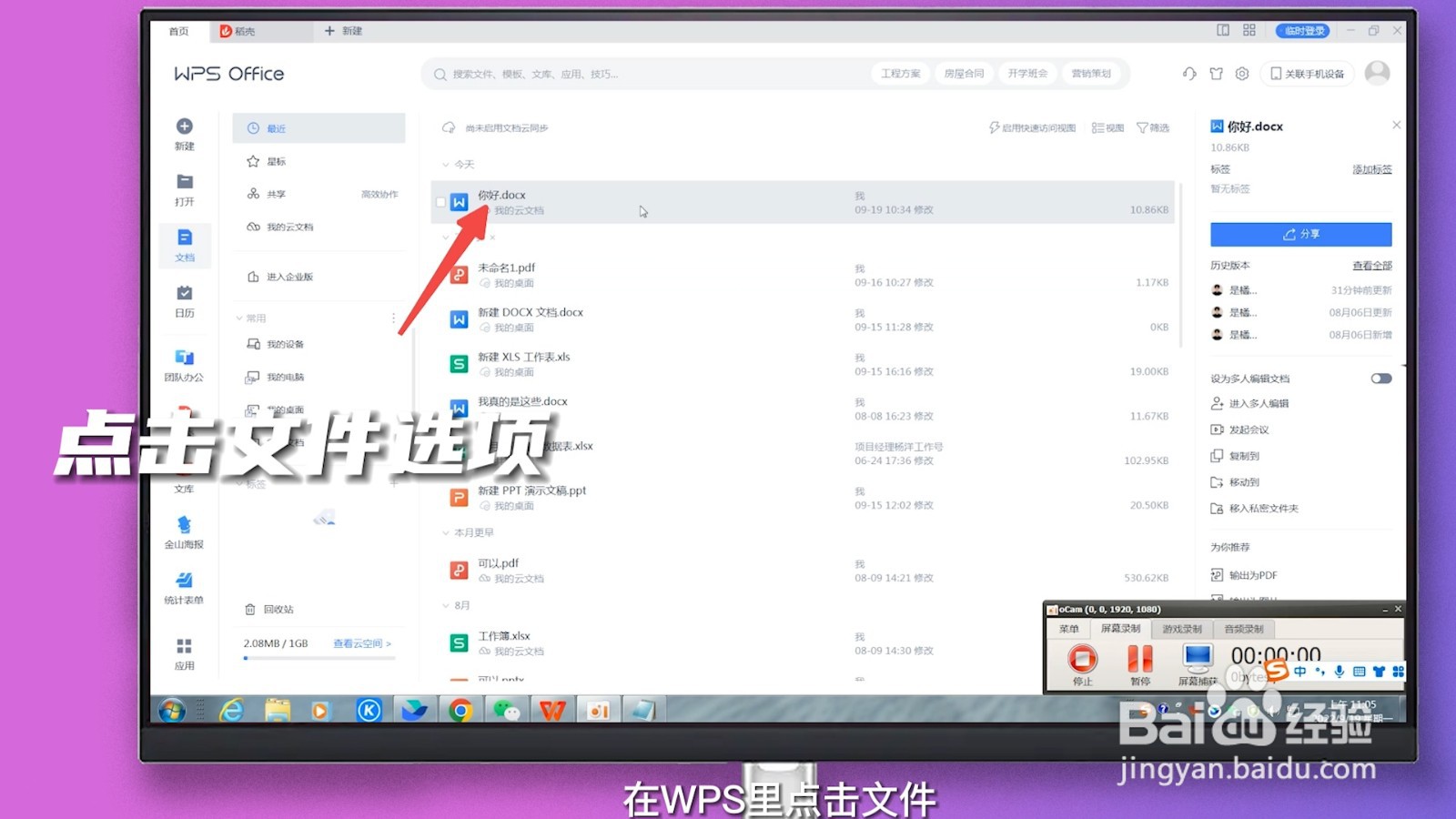Click the 关联手机设备 button

coord(1307,74)
